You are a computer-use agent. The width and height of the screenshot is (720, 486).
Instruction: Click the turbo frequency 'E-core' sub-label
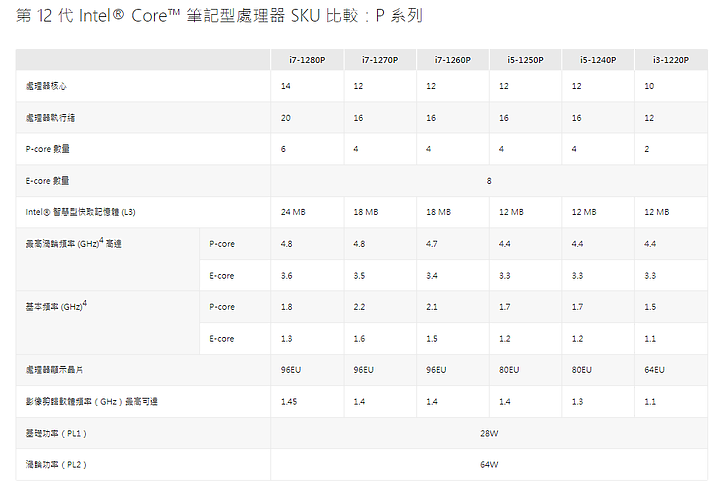click(x=222, y=276)
